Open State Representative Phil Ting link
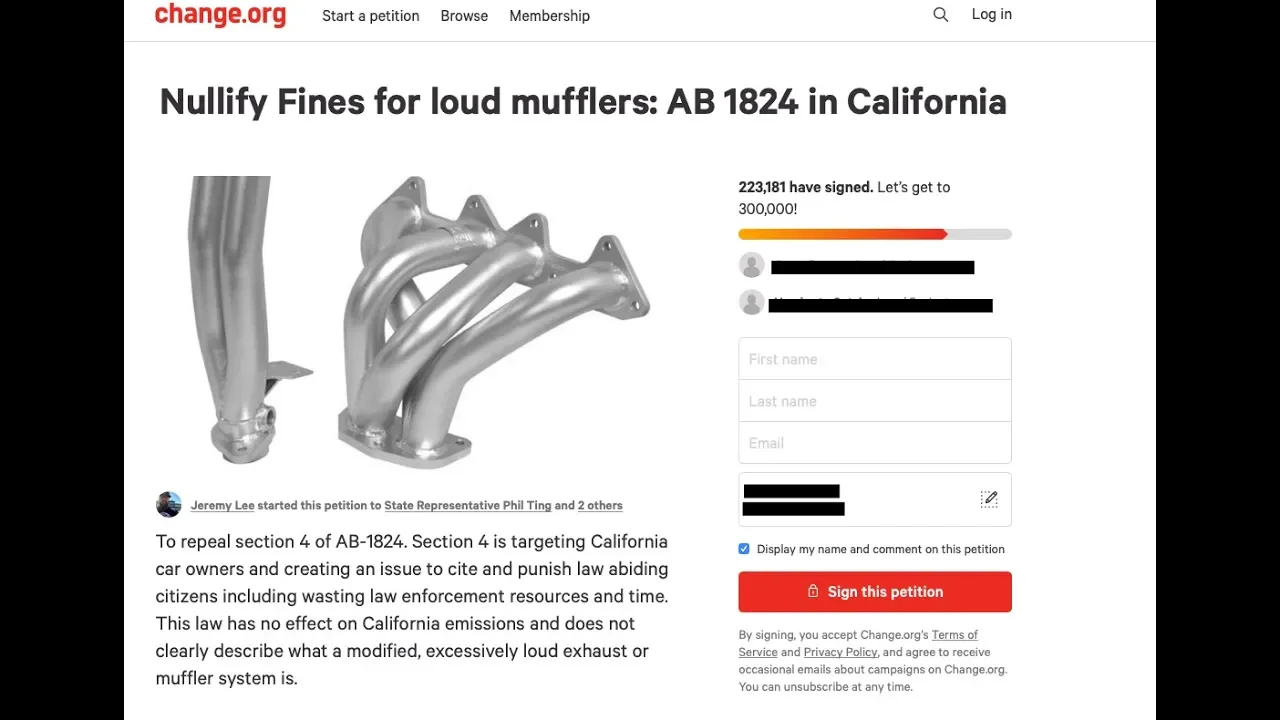 pyautogui.click(x=468, y=505)
